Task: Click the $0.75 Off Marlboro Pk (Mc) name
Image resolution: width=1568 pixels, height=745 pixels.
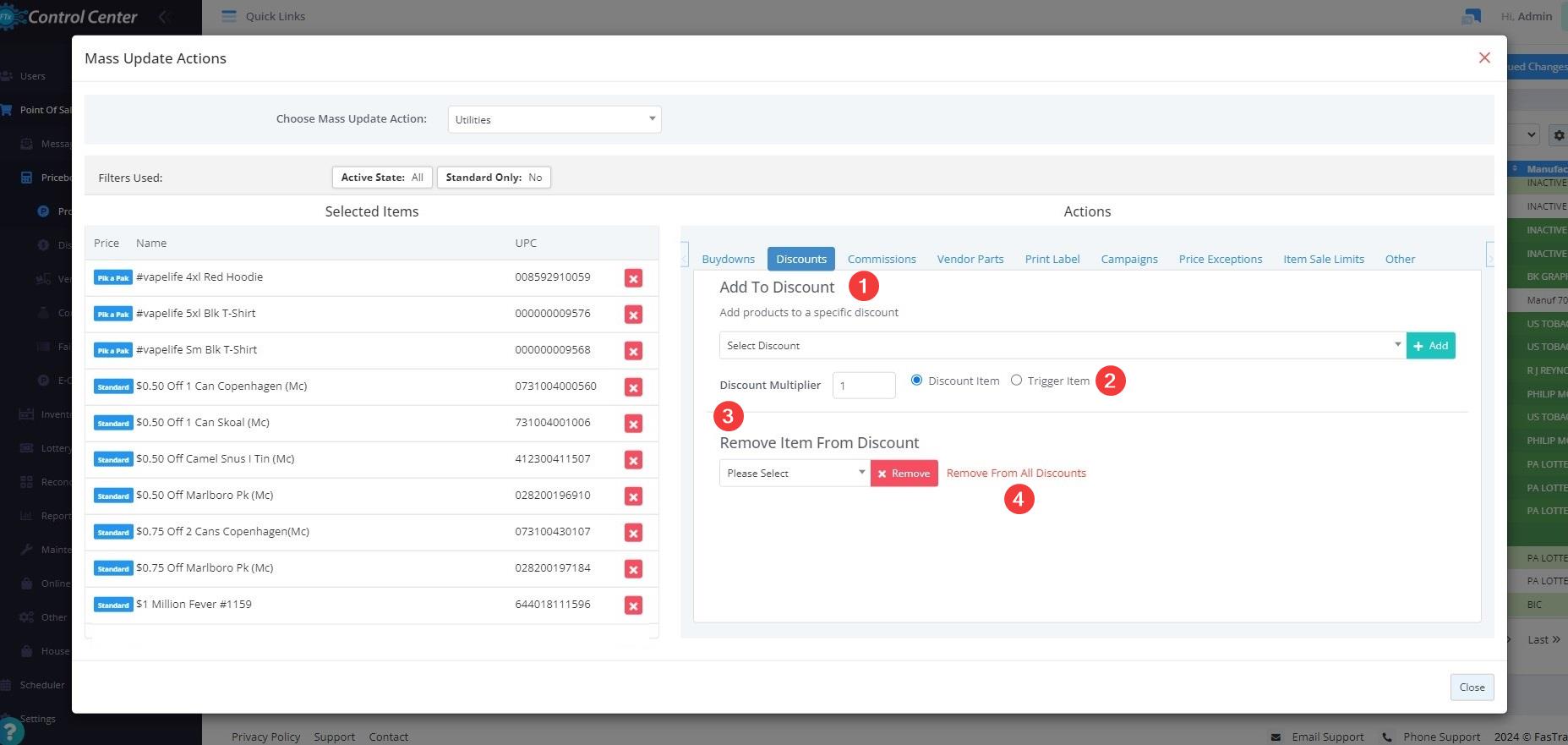Action: [205, 567]
